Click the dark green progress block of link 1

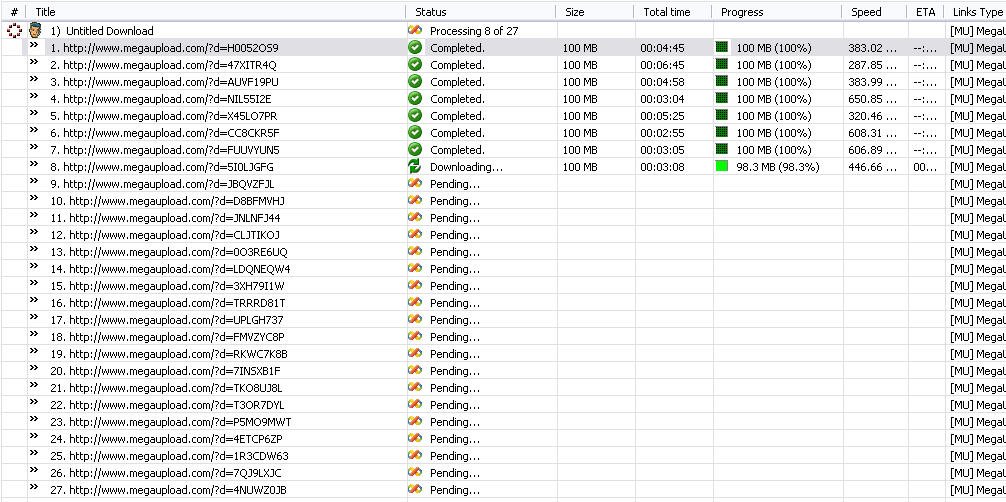722,48
